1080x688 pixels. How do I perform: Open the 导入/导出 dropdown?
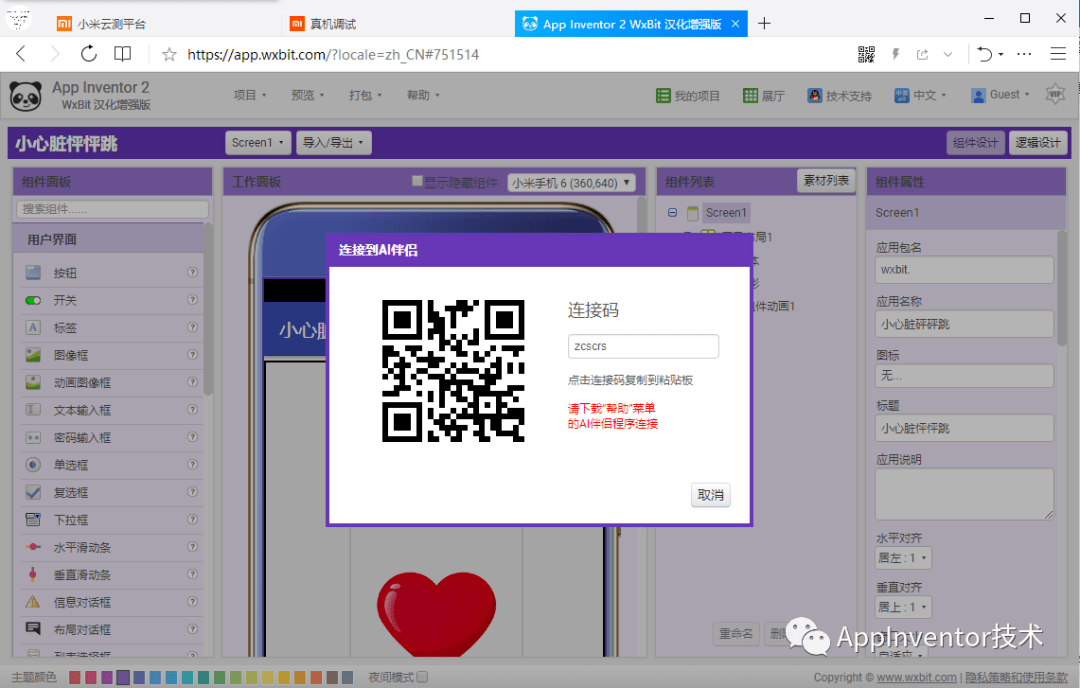click(x=333, y=143)
